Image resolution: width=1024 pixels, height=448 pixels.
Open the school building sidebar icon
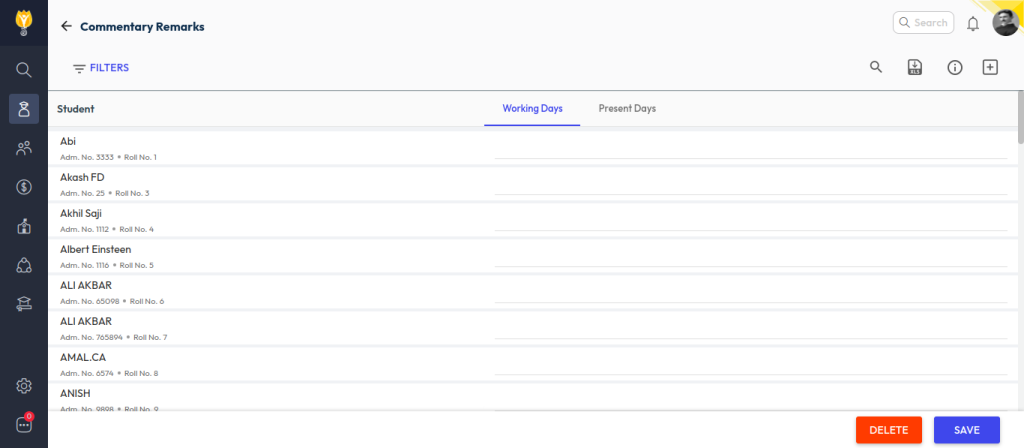coord(24,227)
